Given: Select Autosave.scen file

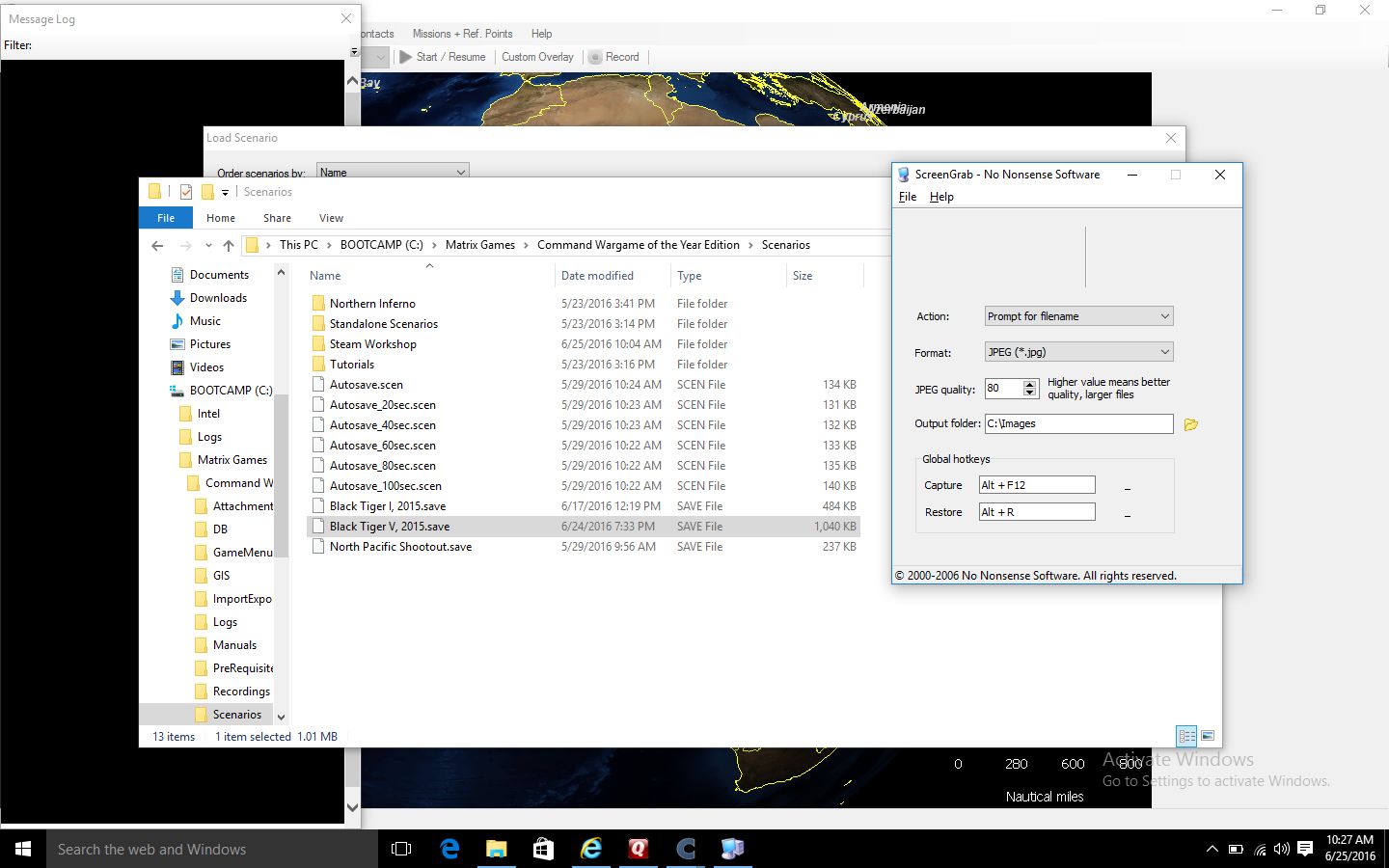Looking at the screenshot, I should pos(367,385).
